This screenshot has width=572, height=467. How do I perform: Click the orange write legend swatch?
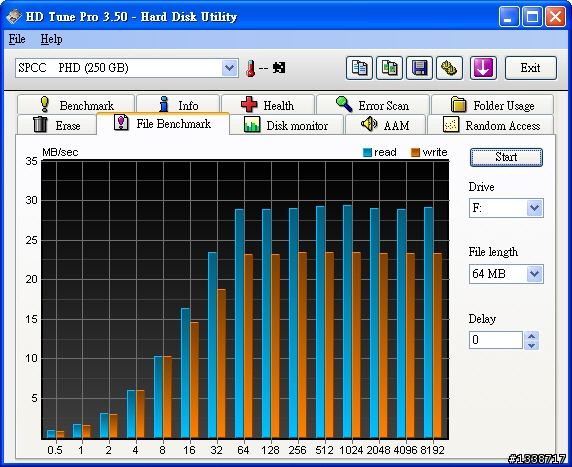pos(415,153)
